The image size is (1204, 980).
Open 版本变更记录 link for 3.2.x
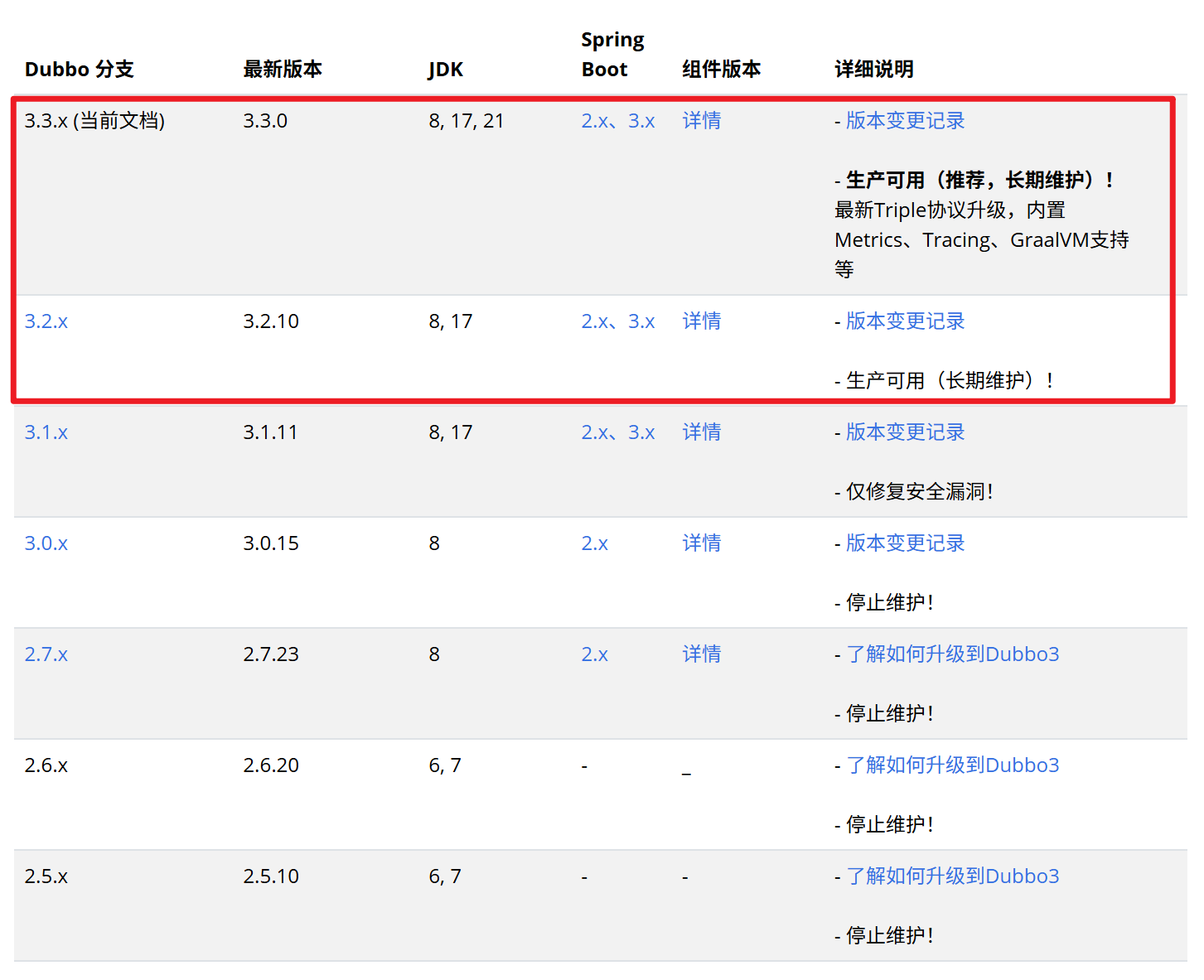pyautogui.click(x=906, y=321)
